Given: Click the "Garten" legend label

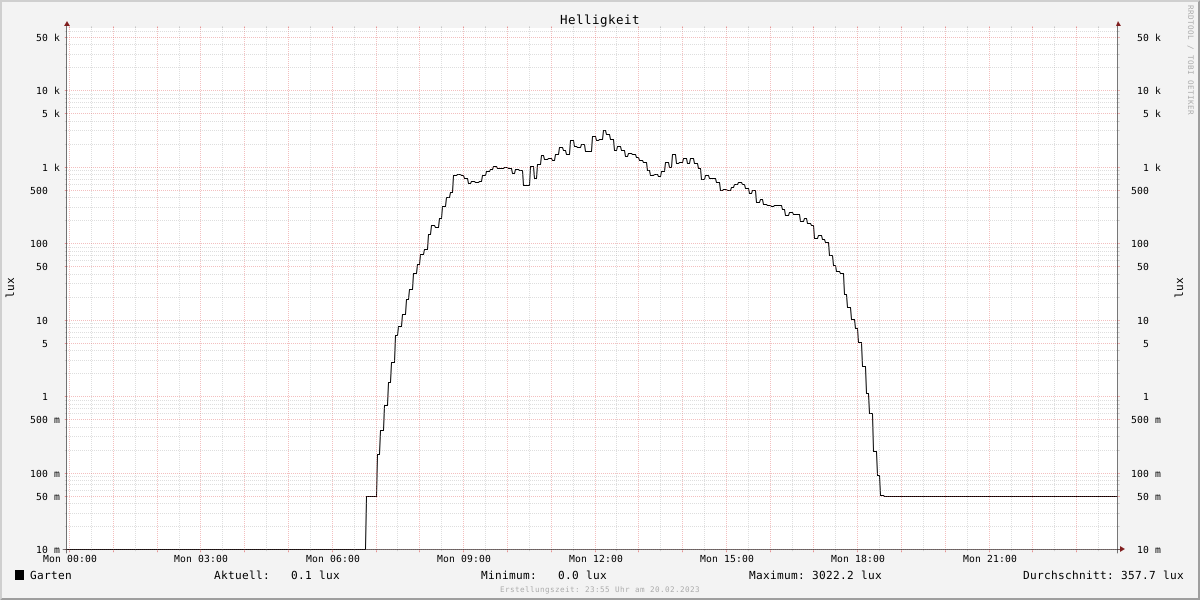Looking at the screenshot, I should pos(51,575).
